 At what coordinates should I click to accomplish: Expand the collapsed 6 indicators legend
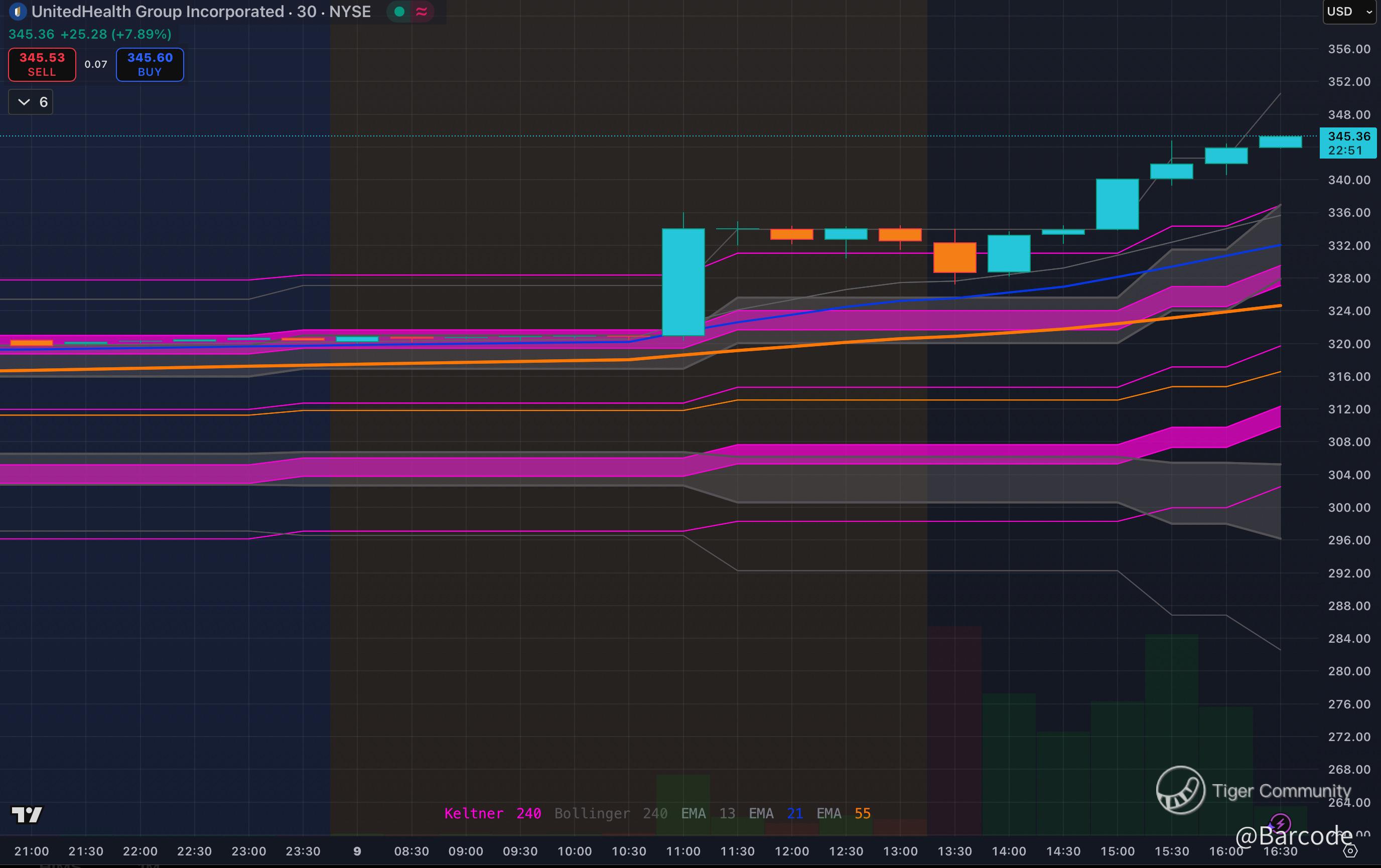click(x=31, y=102)
